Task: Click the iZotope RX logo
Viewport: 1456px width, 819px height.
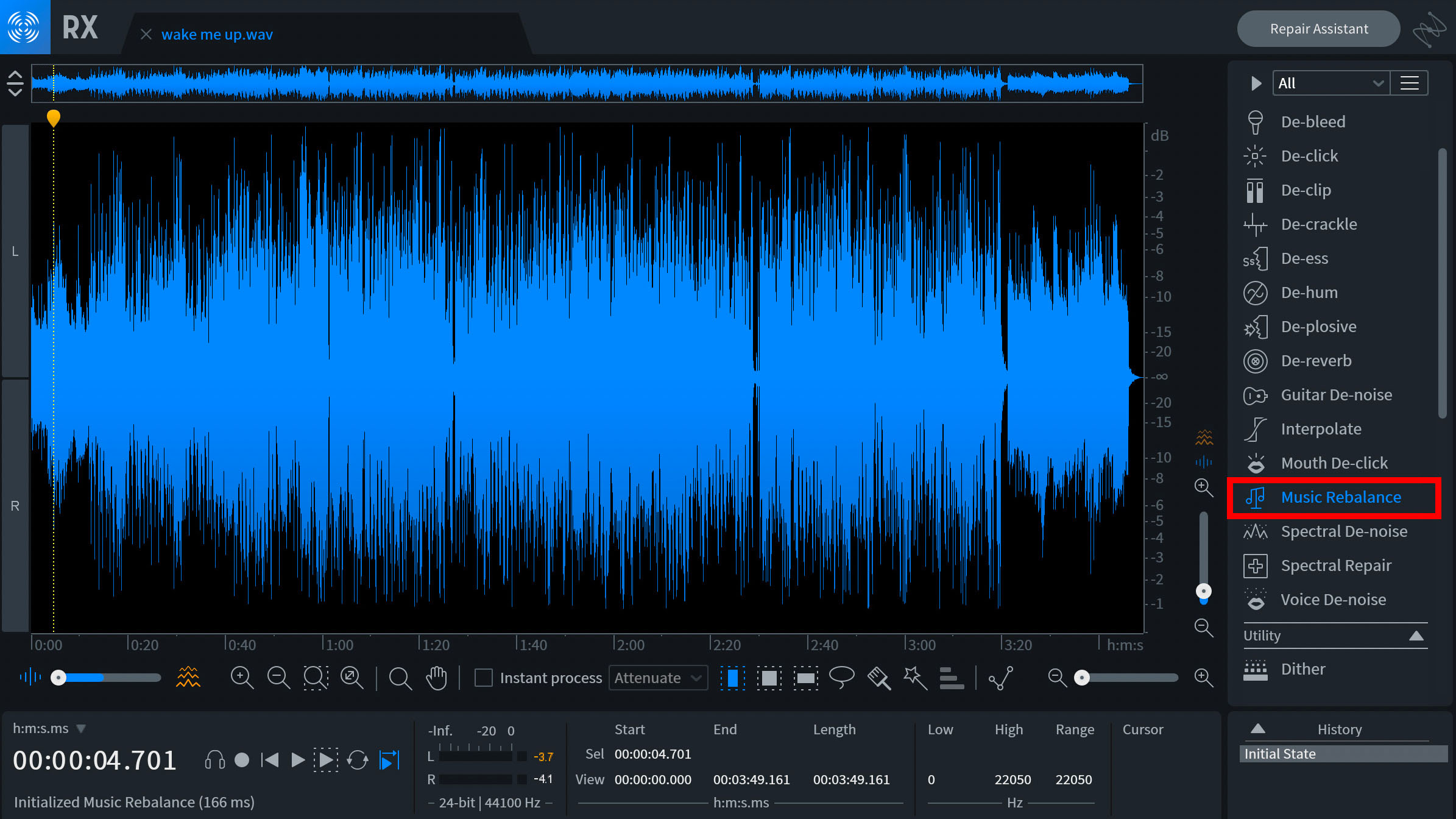Action: click(24, 27)
